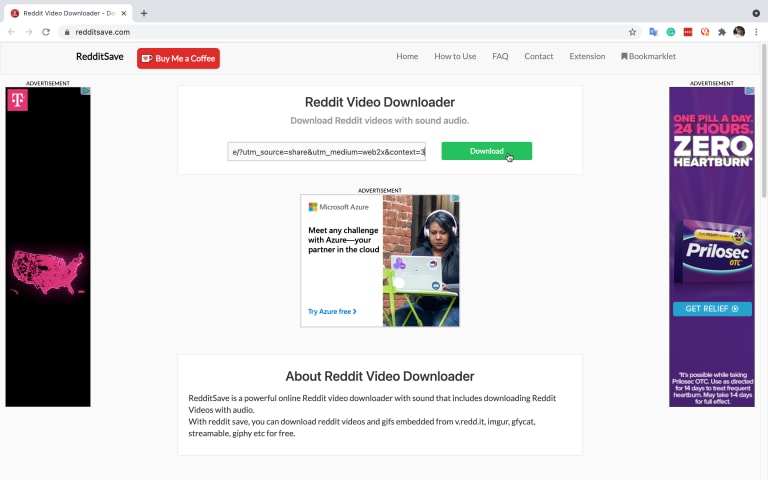Click GET RELIEF button in Prilosec ad
768x480 pixels.
click(x=712, y=309)
